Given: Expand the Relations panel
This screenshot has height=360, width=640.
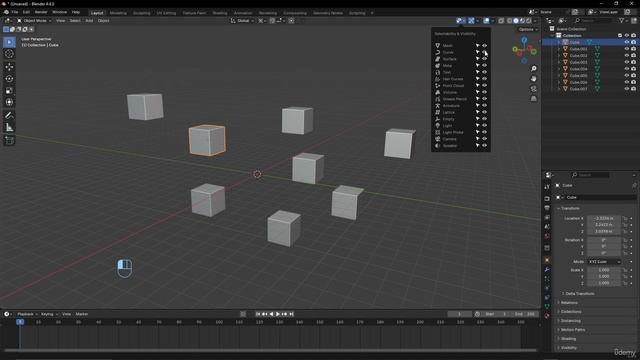Looking at the screenshot, I should pos(569,302).
